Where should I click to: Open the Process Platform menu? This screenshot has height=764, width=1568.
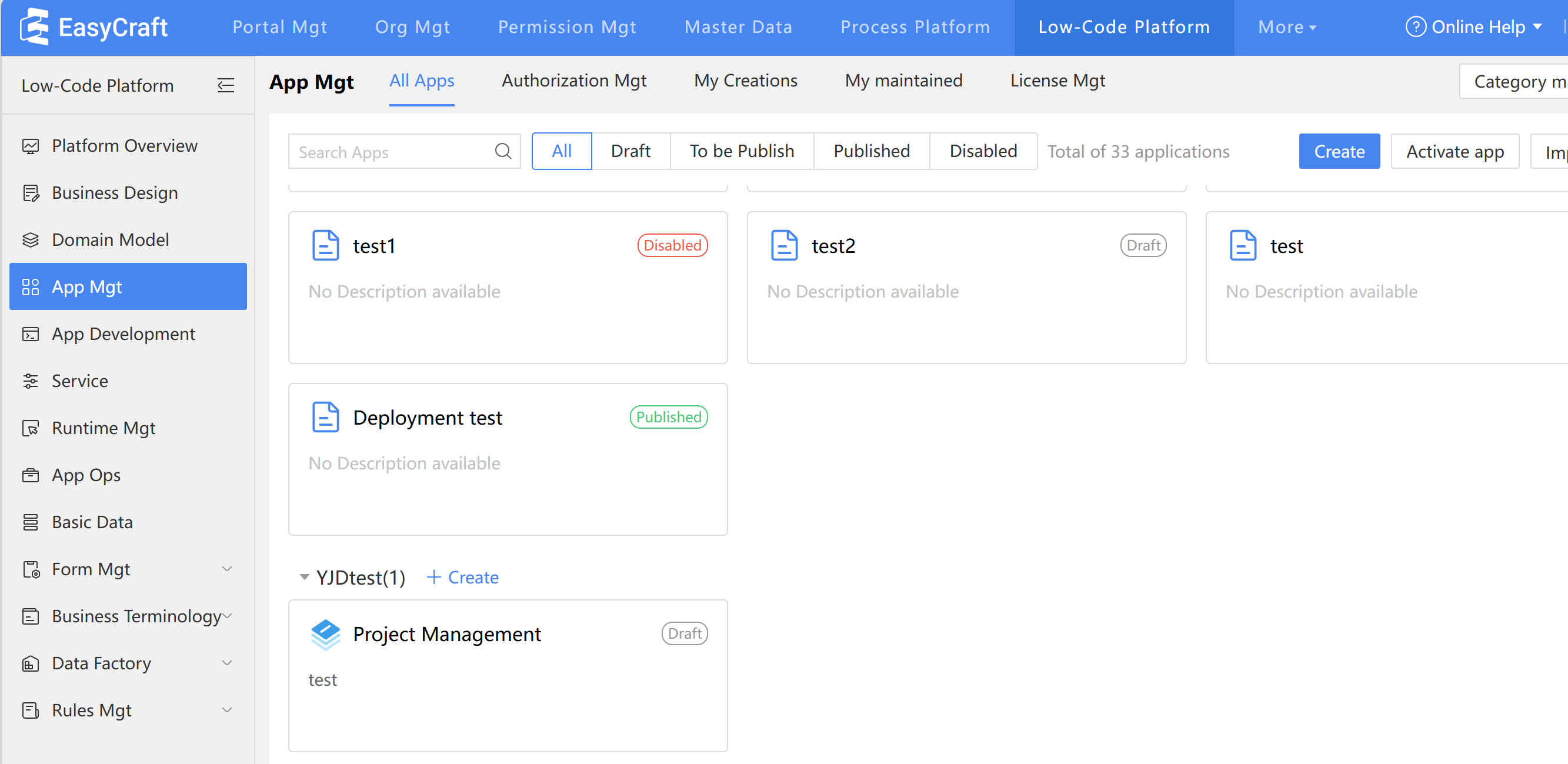click(x=914, y=27)
